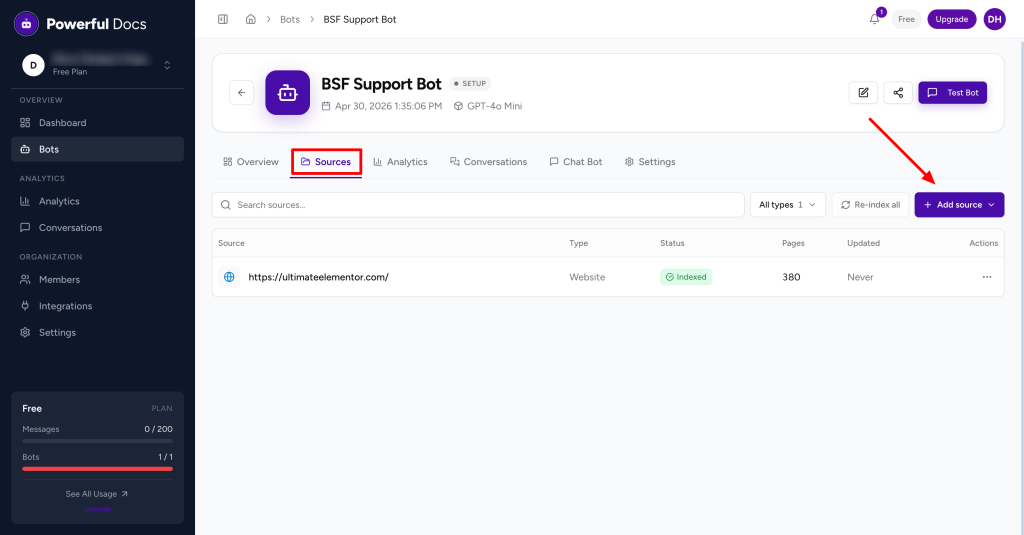1024x535 pixels.
Task: Open the All types filter dropdown
Action: 788,205
